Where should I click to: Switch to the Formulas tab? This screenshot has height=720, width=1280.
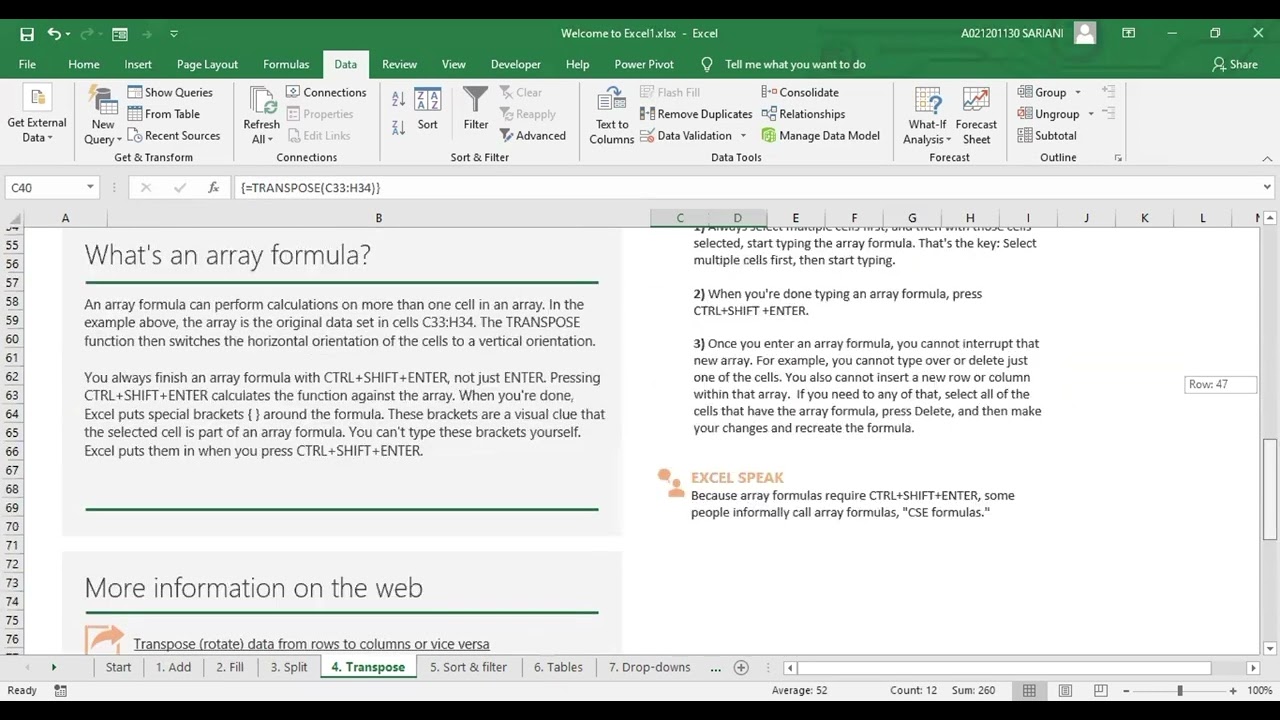point(286,64)
